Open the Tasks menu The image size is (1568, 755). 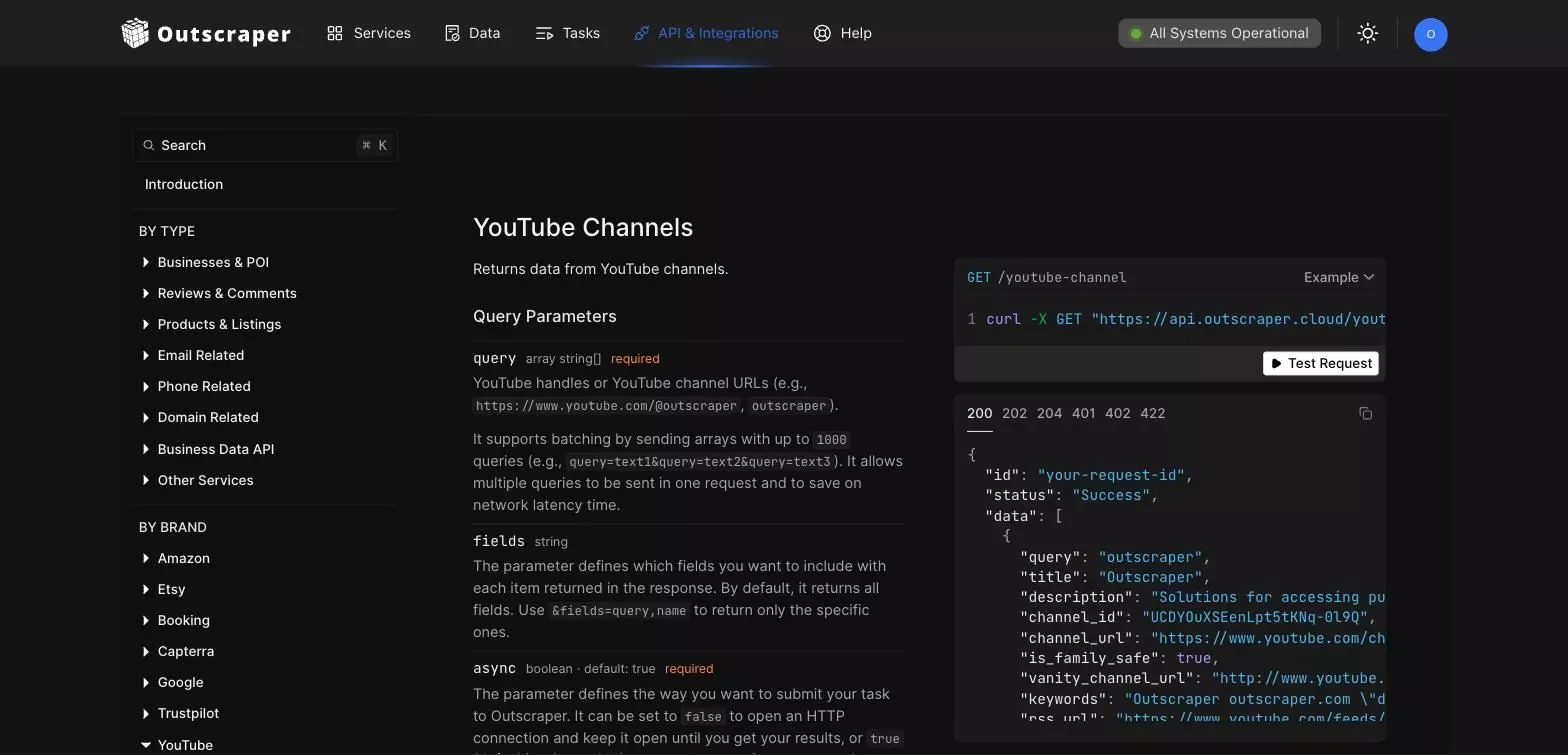coord(567,33)
